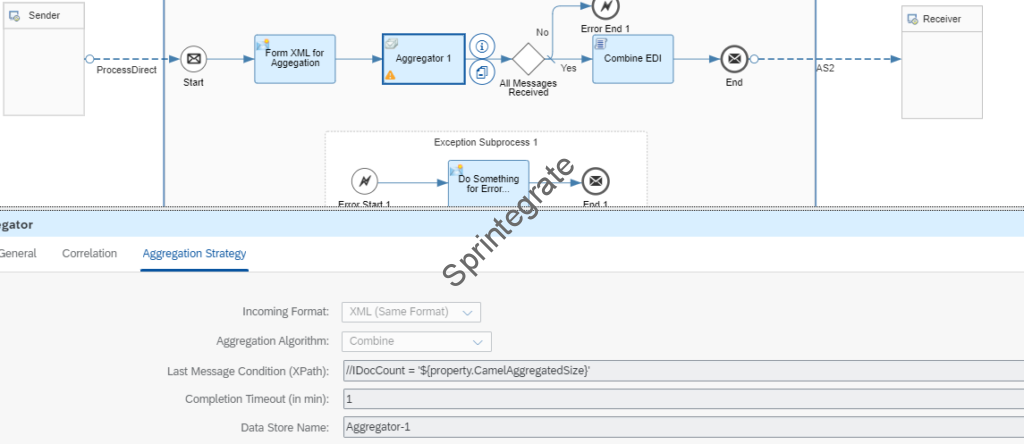Screen dimensions: 1024x444
Task: Click the End message event icon
Action: click(734, 59)
